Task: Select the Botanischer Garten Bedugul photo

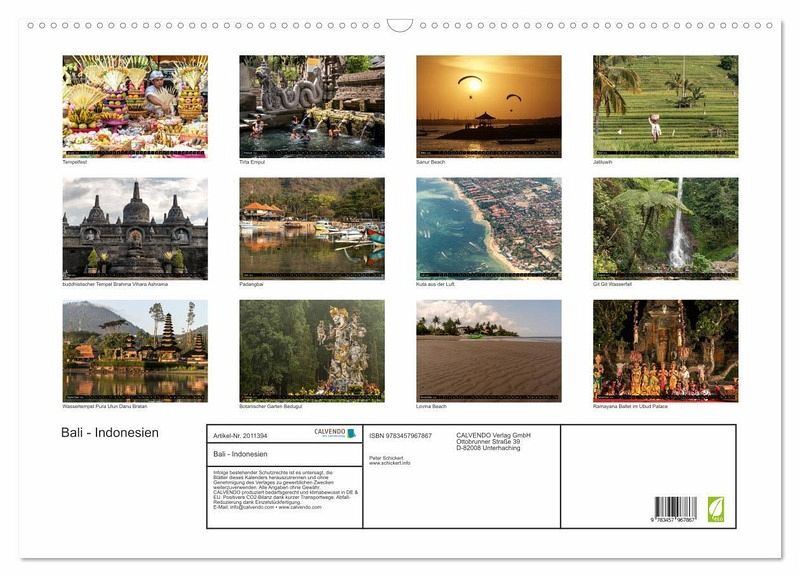Action: (x=312, y=350)
